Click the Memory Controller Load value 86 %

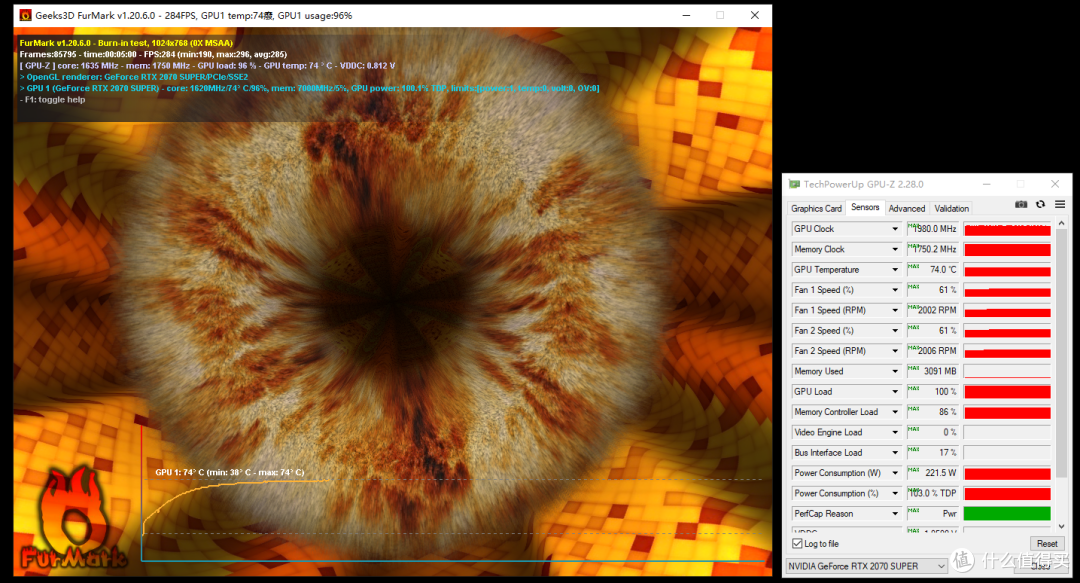(x=933, y=412)
